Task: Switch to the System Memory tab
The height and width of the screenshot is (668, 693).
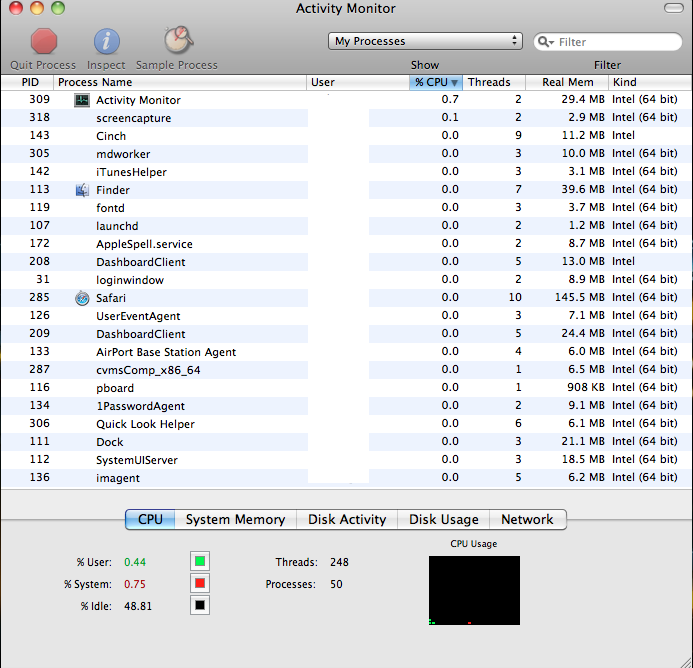Action: point(236,519)
